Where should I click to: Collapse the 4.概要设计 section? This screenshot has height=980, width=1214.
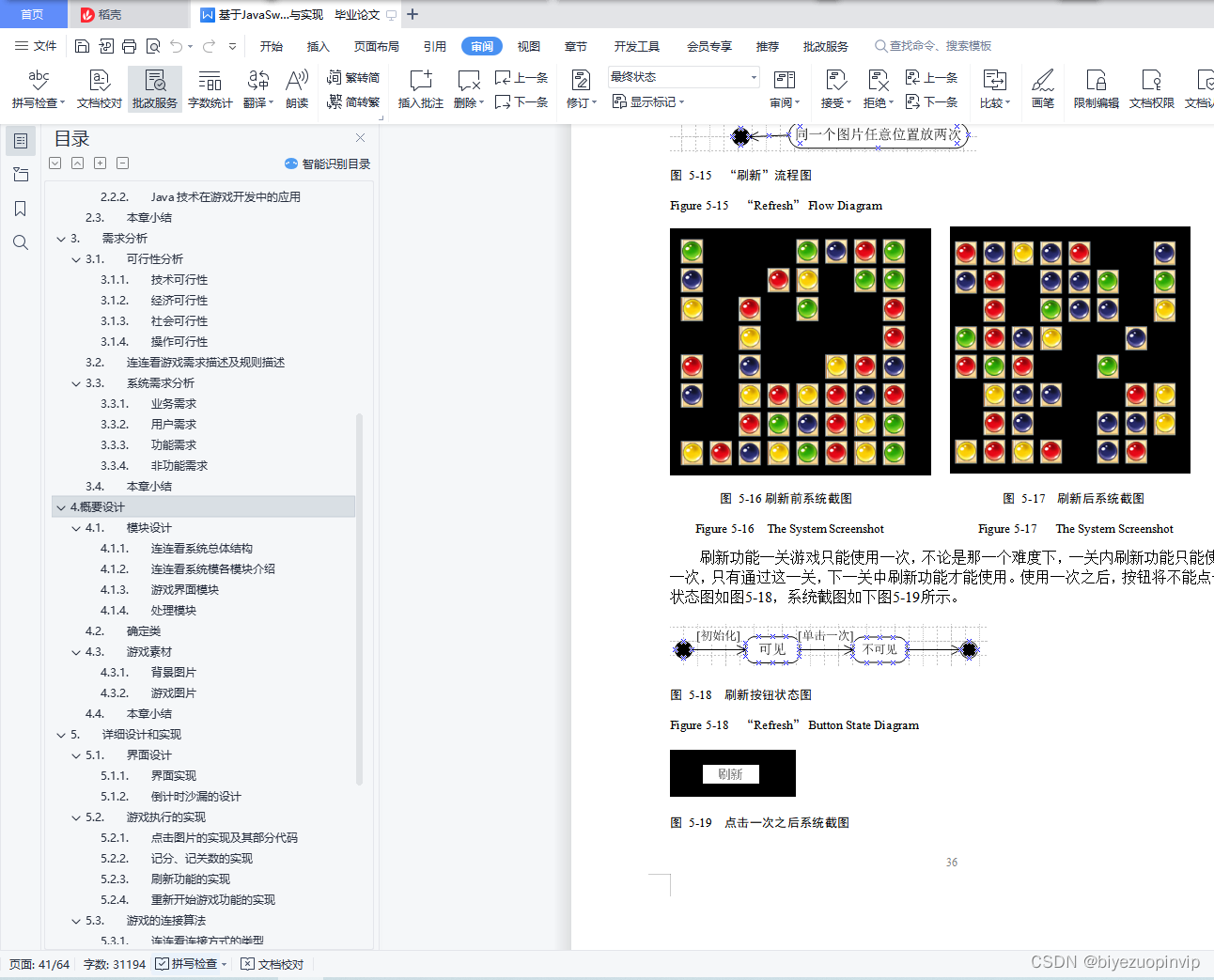pos(61,507)
